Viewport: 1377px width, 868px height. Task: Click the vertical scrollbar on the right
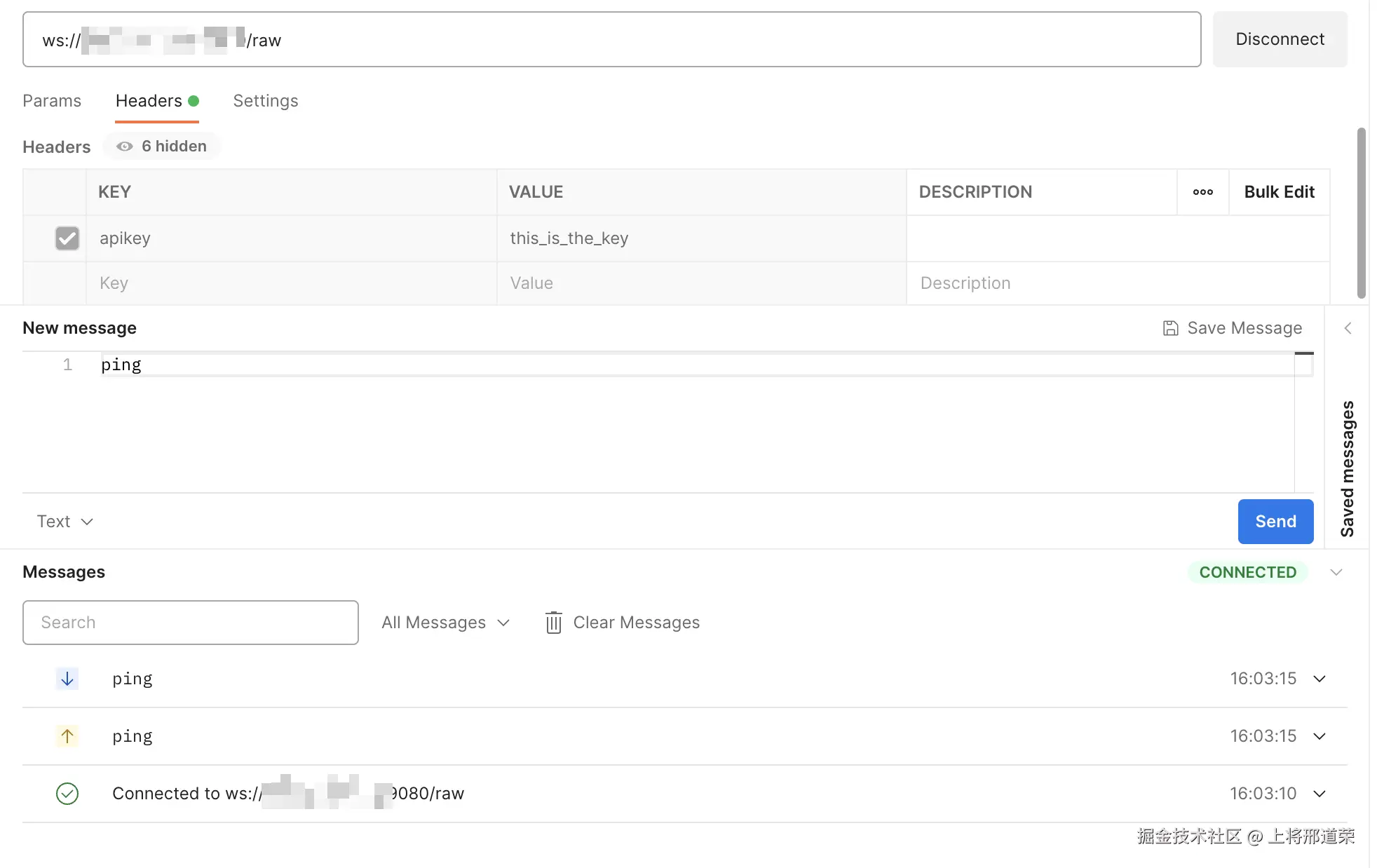pos(1361,213)
